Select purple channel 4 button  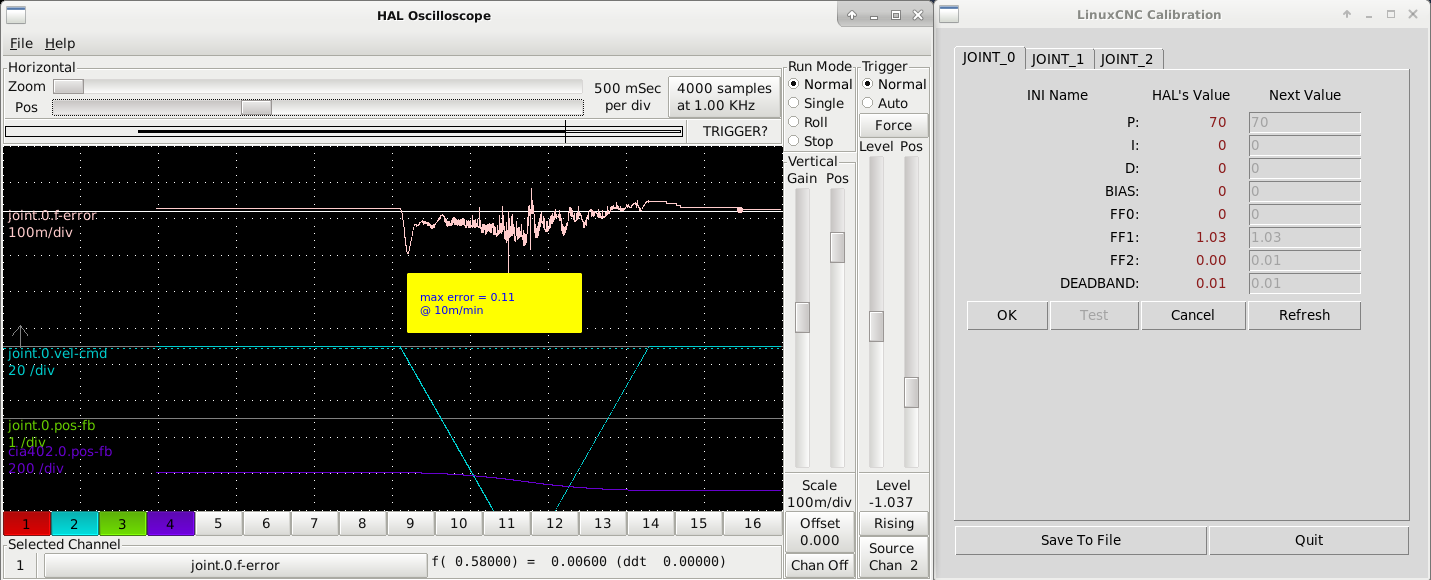tap(170, 524)
